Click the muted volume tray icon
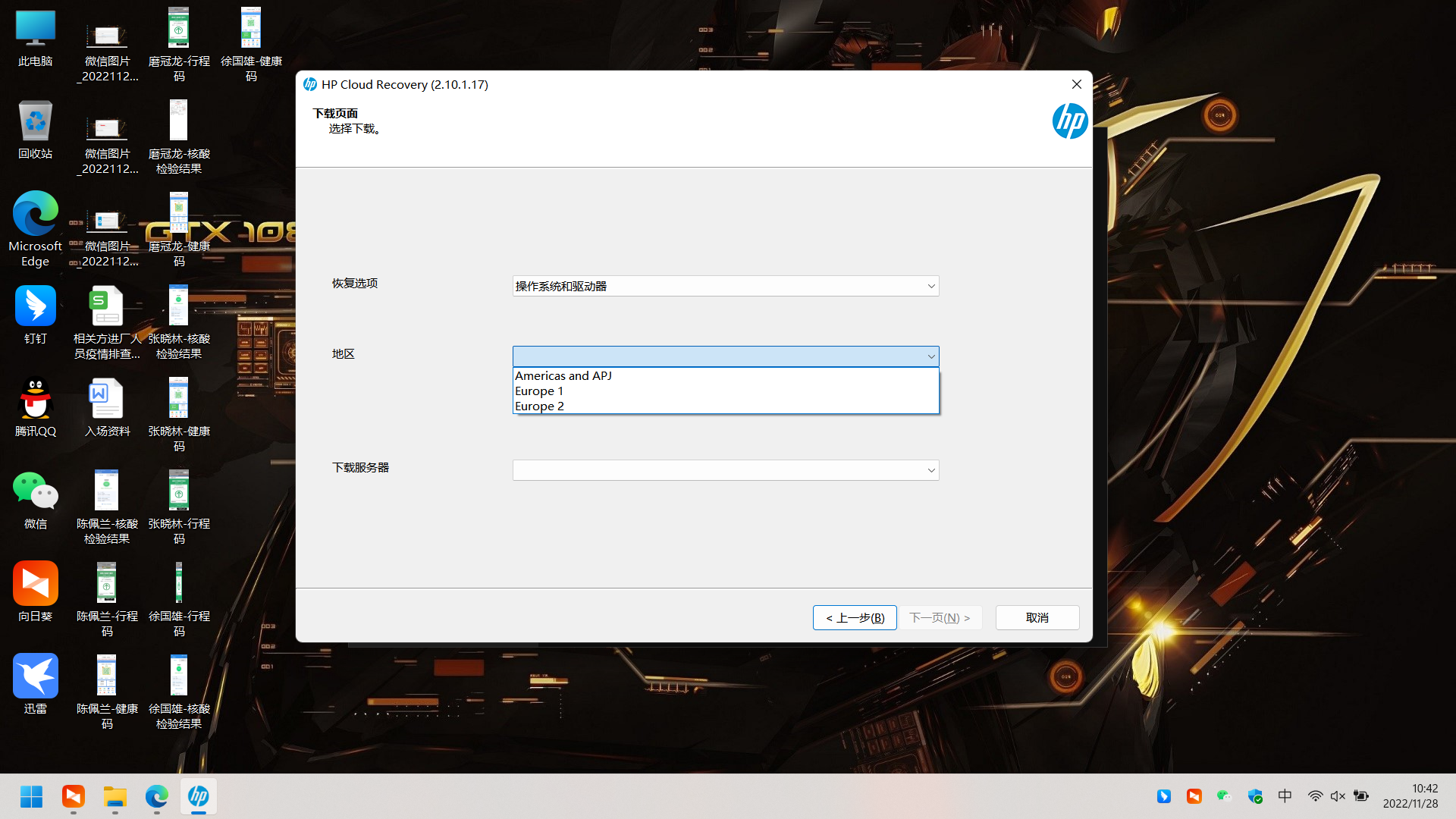 (x=1338, y=795)
